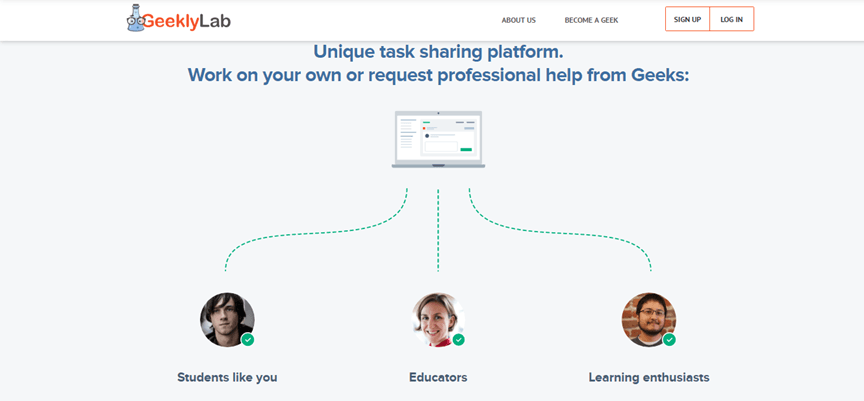This screenshot has width=864, height=401.
Task: Select the educator's profile photo
Action: 438,319
